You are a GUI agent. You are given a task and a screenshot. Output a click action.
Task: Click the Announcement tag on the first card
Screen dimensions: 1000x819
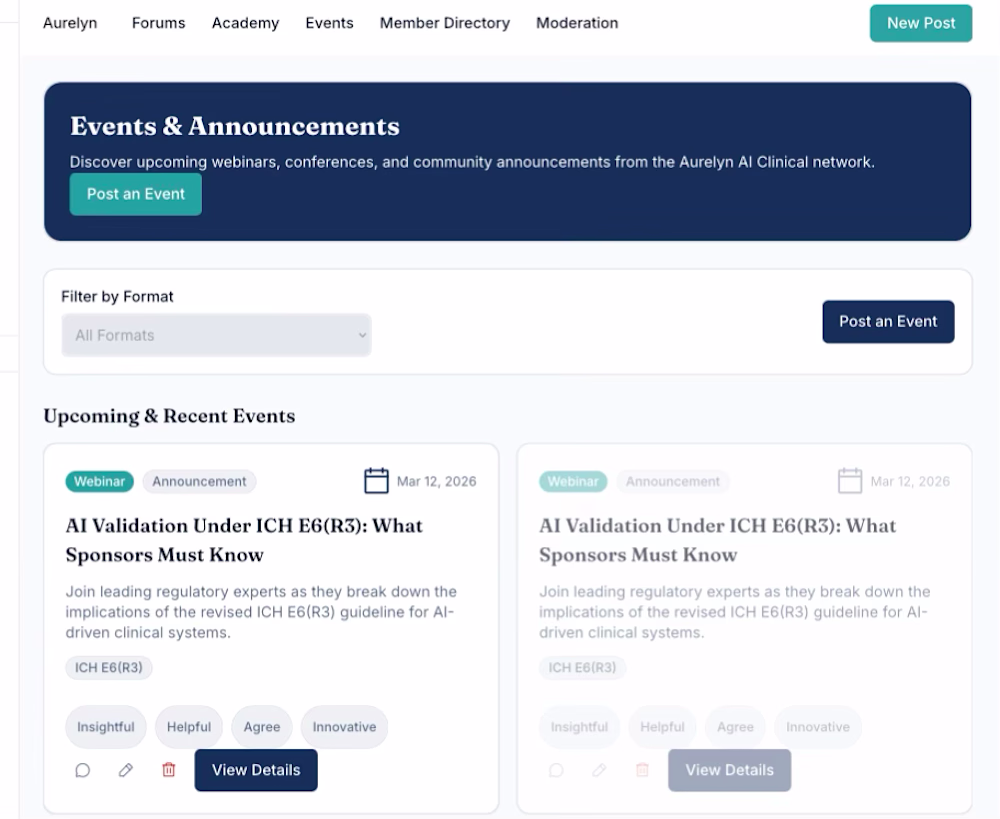click(199, 481)
